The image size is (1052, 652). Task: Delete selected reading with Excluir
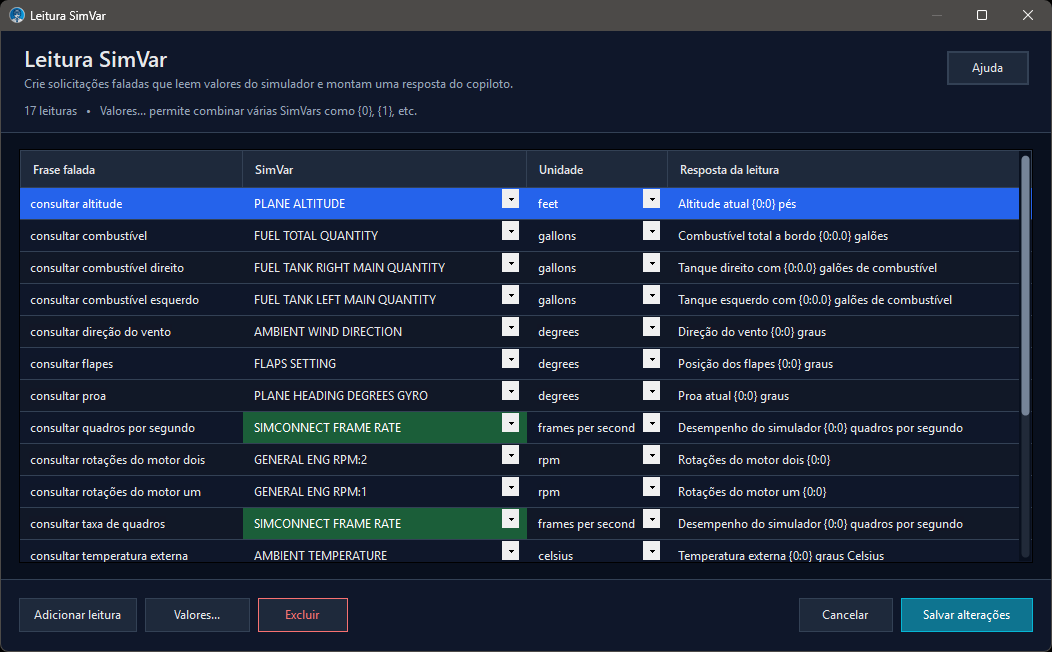[x=303, y=615]
